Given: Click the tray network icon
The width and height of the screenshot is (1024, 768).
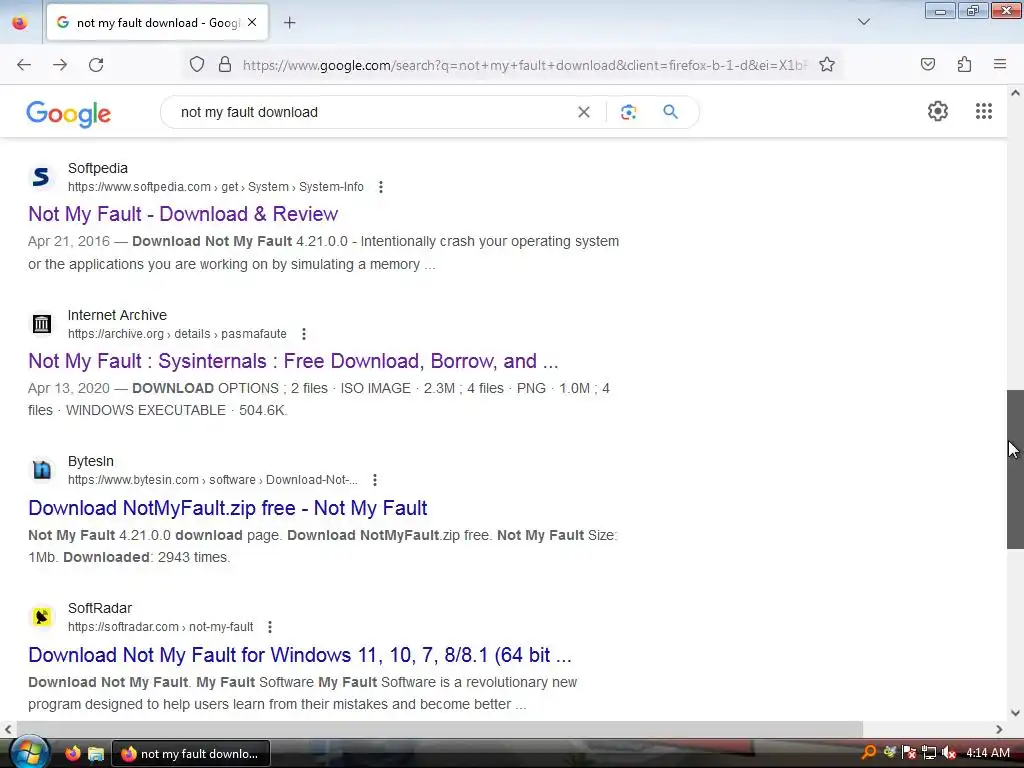Looking at the screenshot, I should [929, 753].
